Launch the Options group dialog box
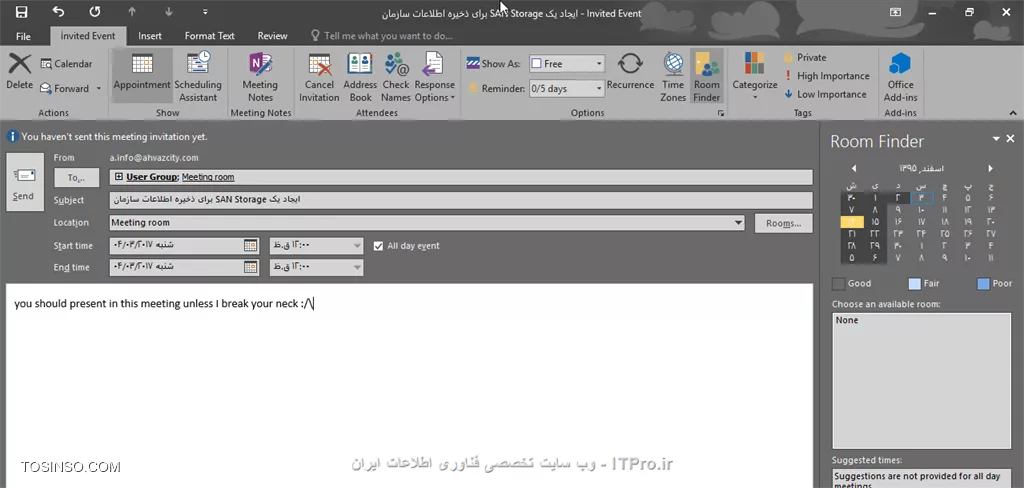1024x488 pixels. coord(721,113)
